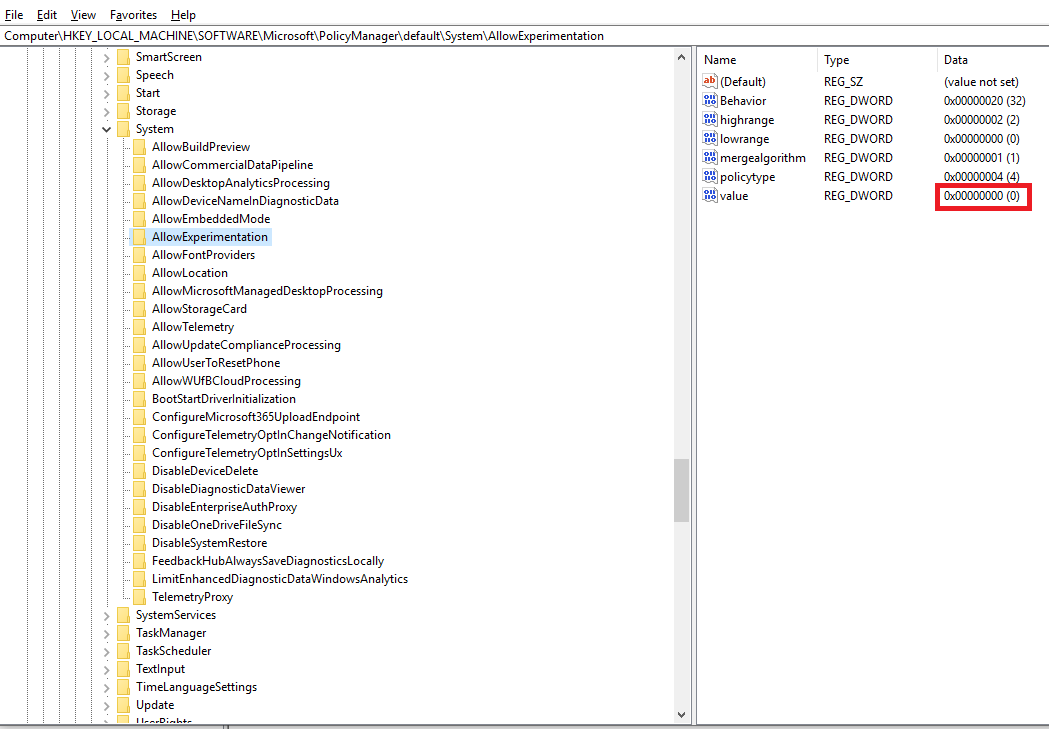Expand the Start key
The width and height of the screenshot is (1049, 729).
coord(106,94)
